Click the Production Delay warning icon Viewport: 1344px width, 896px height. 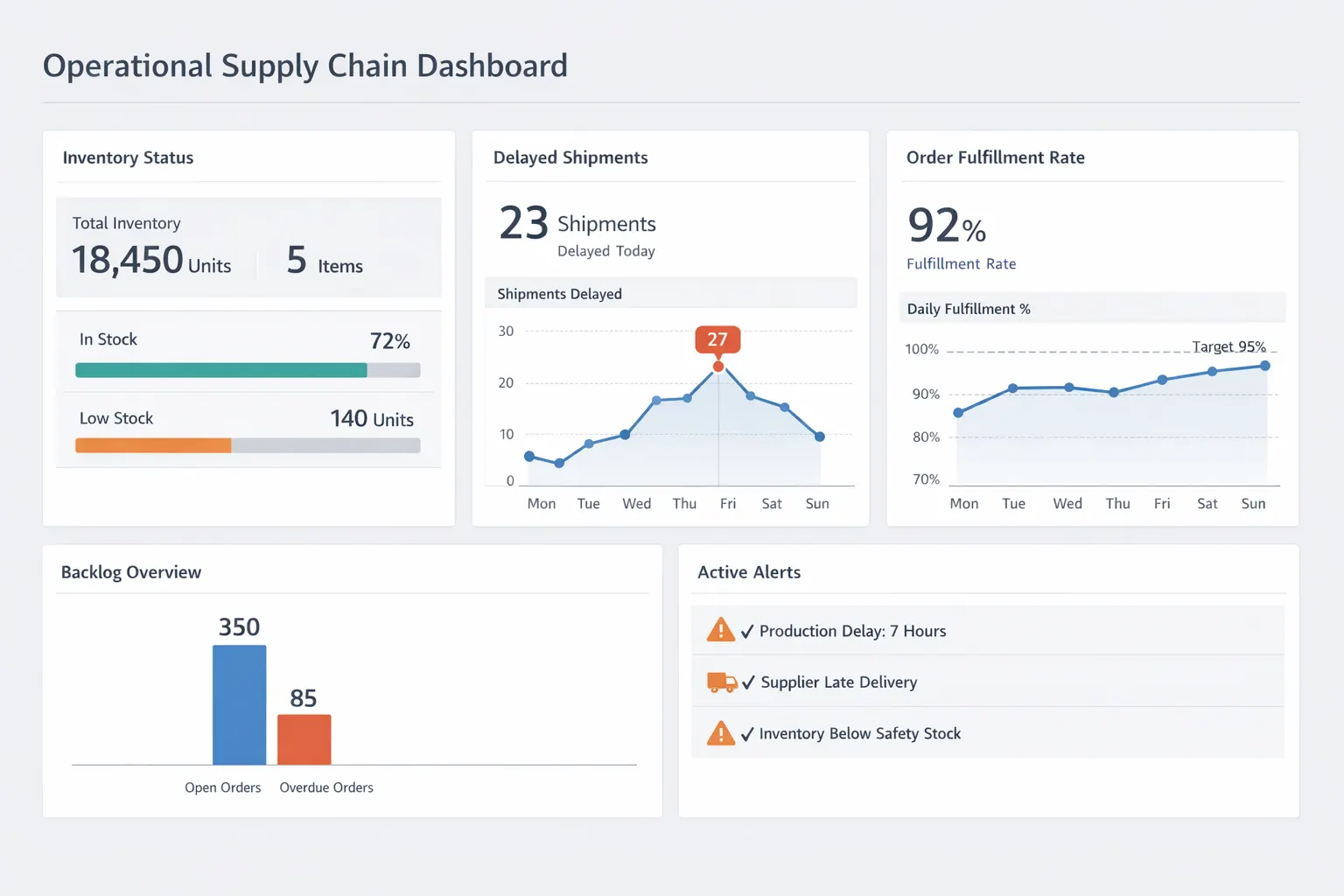(x=719, y=629)
